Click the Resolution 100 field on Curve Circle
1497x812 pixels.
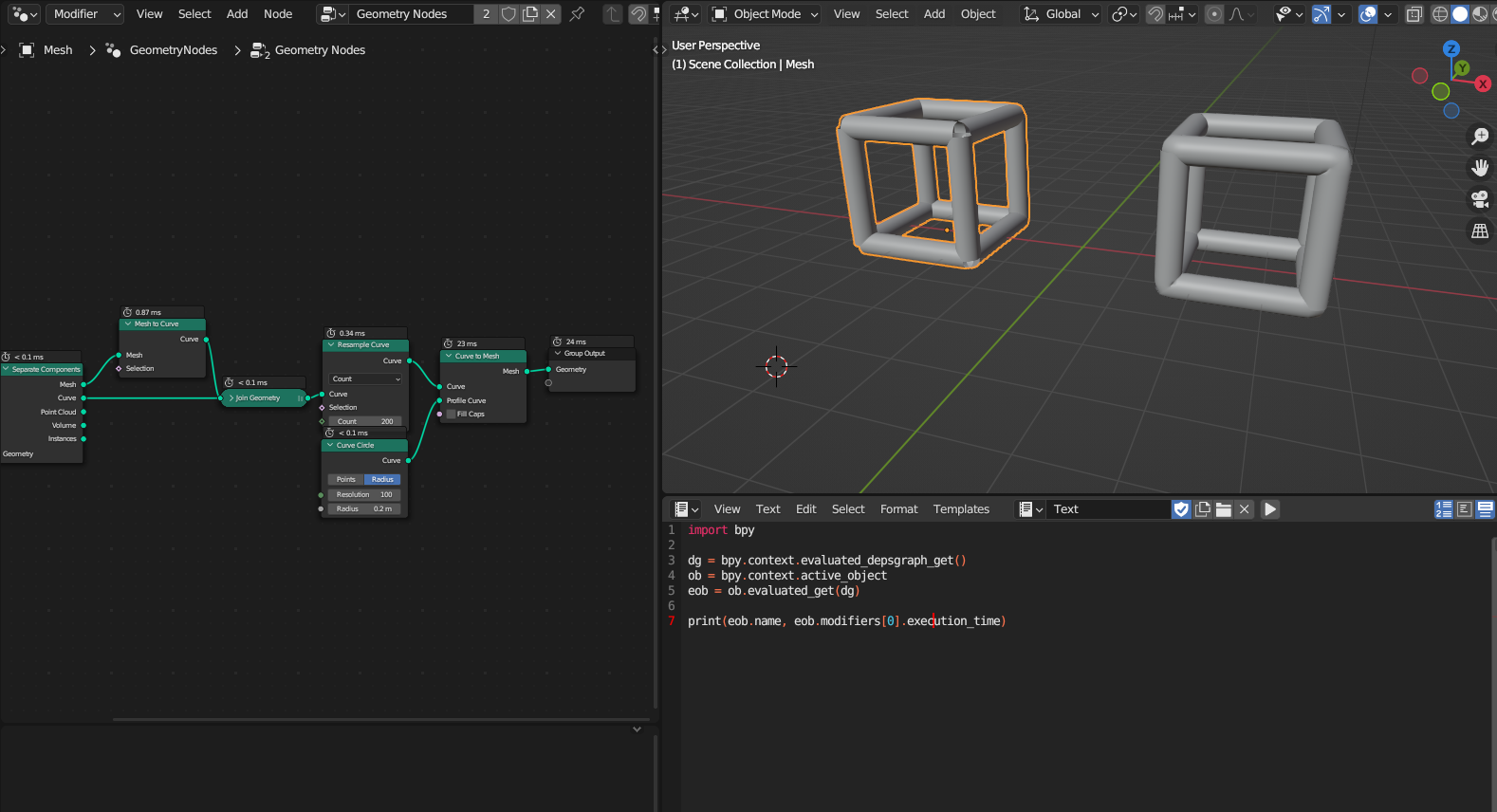point(364,495)
